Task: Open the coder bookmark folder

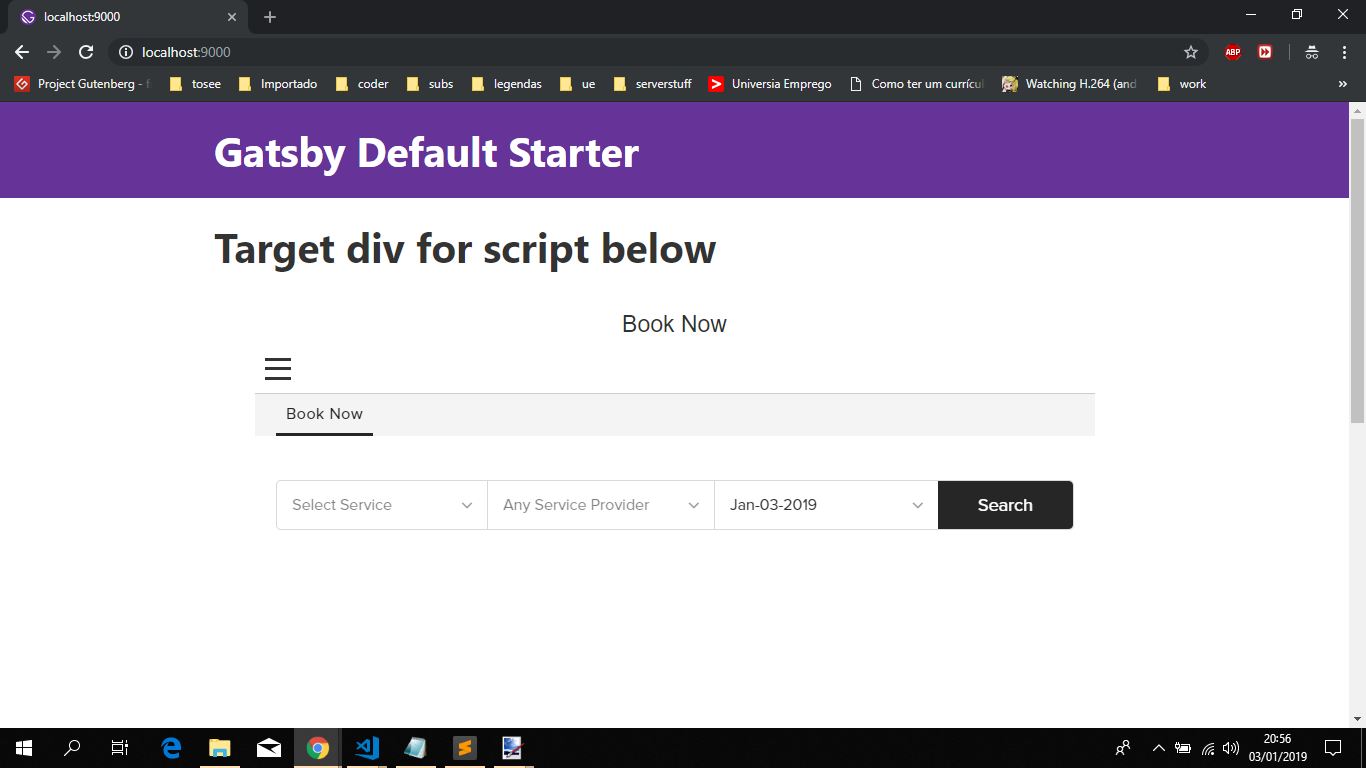Action: (363, 84)
